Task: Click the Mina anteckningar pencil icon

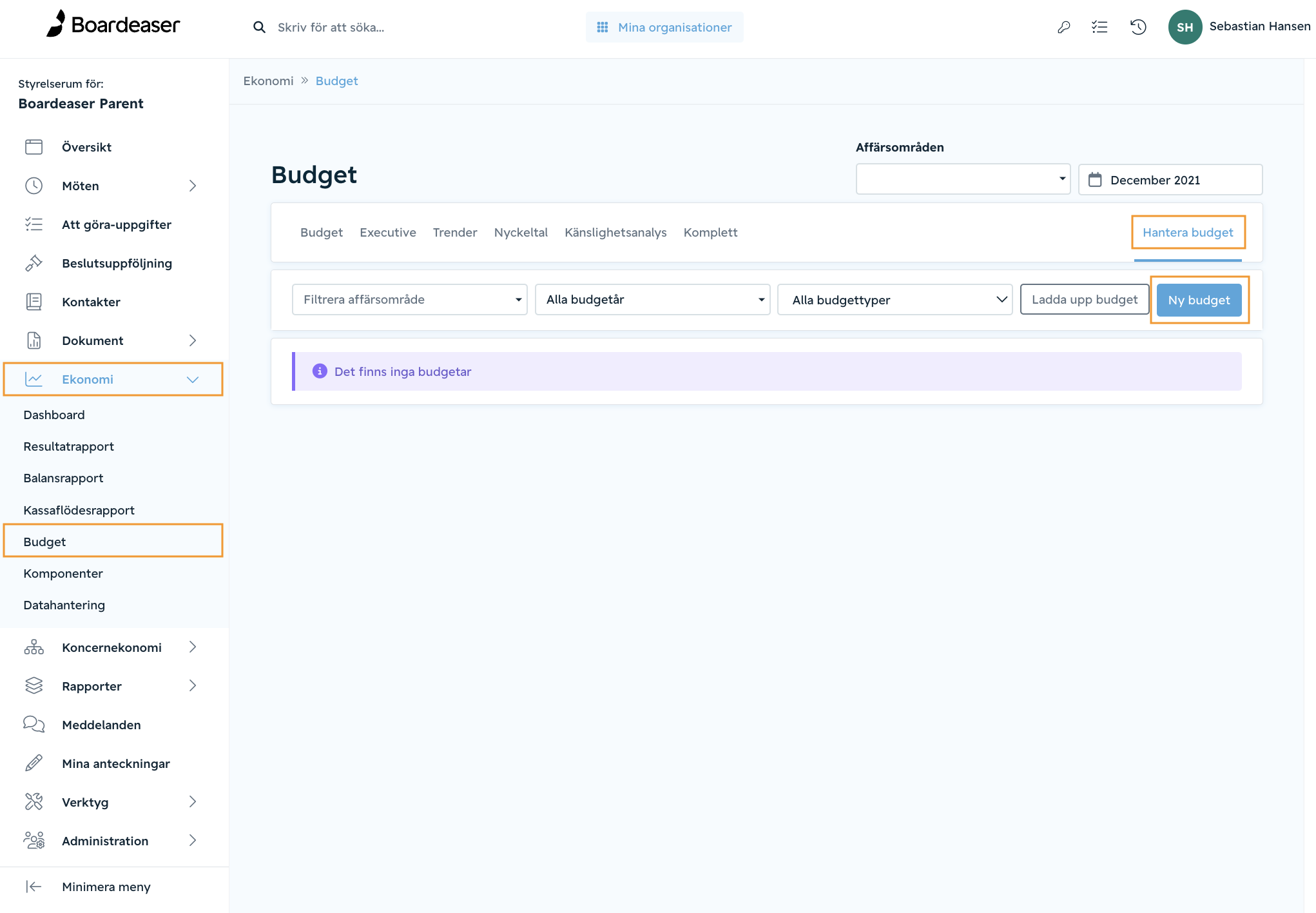Action: pyautogui.click(x=34, y=763)
